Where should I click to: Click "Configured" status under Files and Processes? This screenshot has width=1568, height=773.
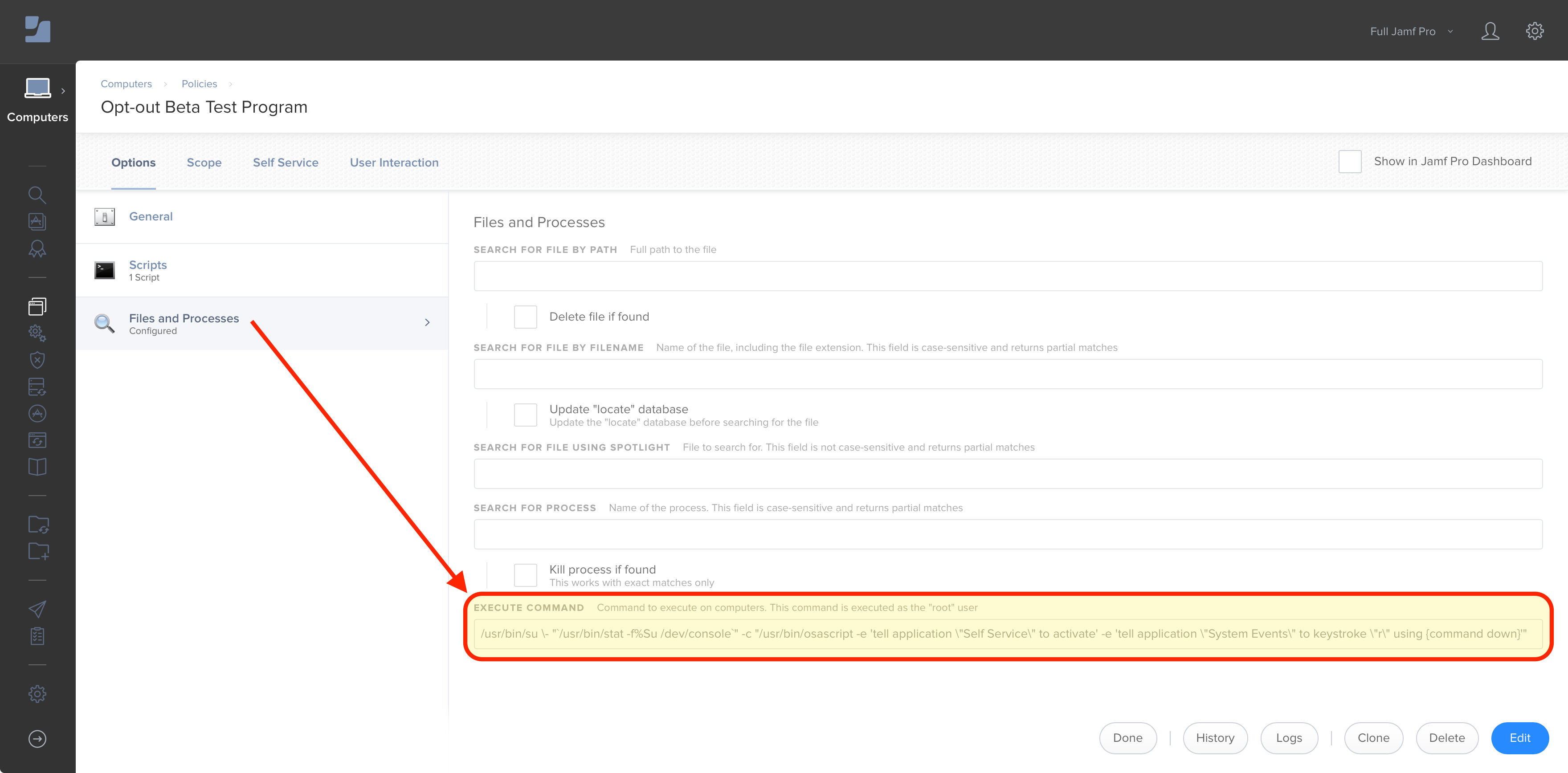[x=153, y=331]
